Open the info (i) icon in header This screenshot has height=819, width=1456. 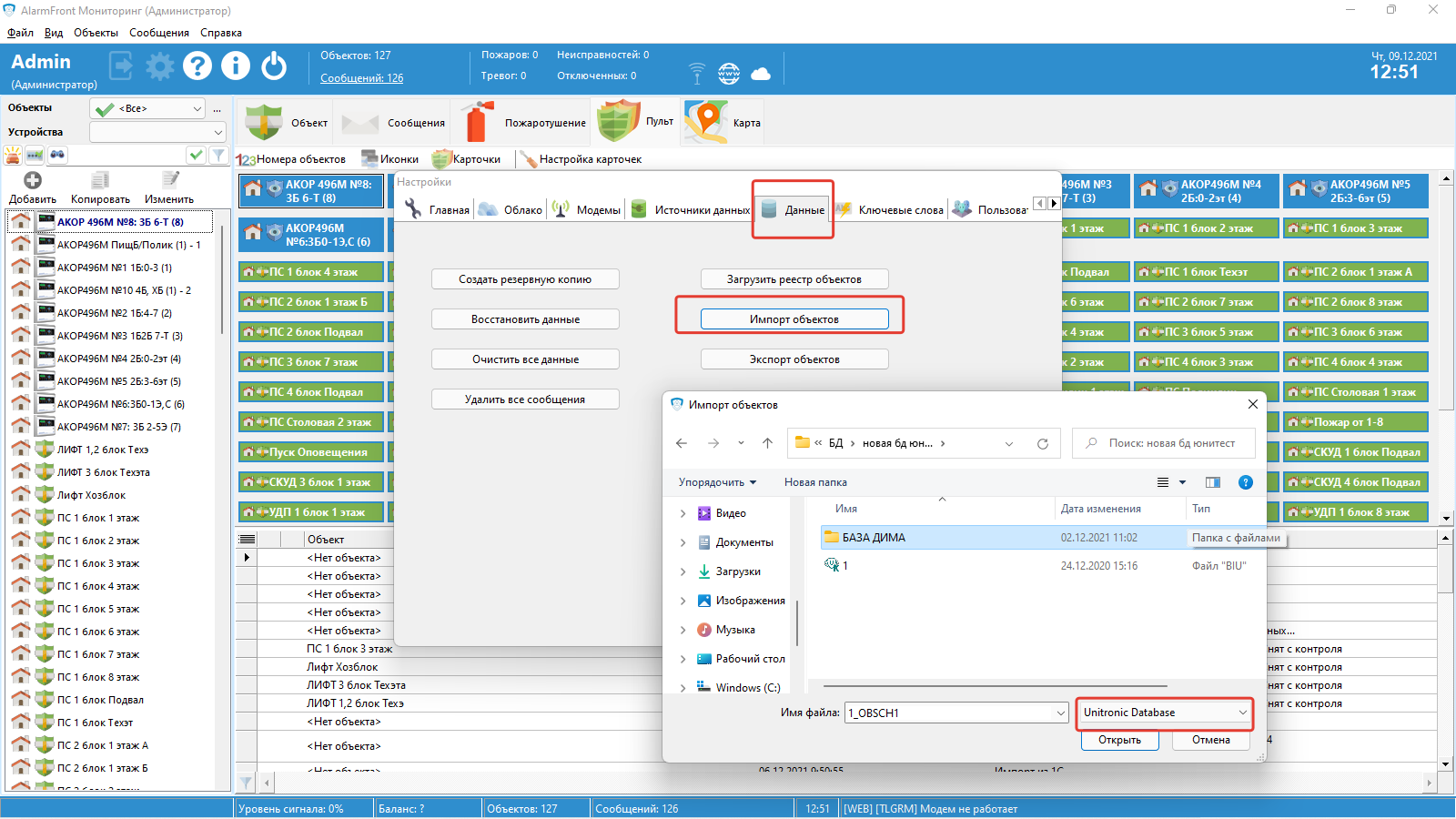coord(236,66)
